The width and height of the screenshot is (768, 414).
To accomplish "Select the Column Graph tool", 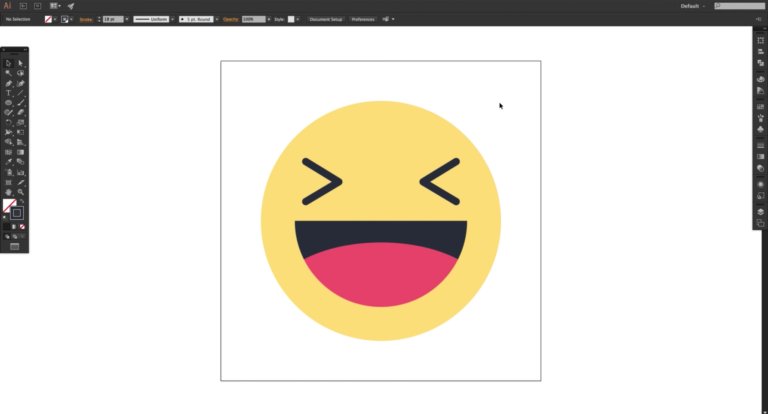I will pos(21,172).
